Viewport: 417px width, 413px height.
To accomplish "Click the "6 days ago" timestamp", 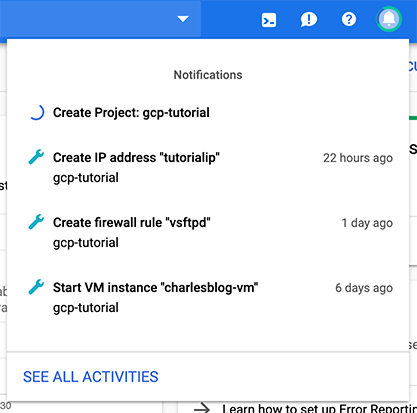I will 364,288.
